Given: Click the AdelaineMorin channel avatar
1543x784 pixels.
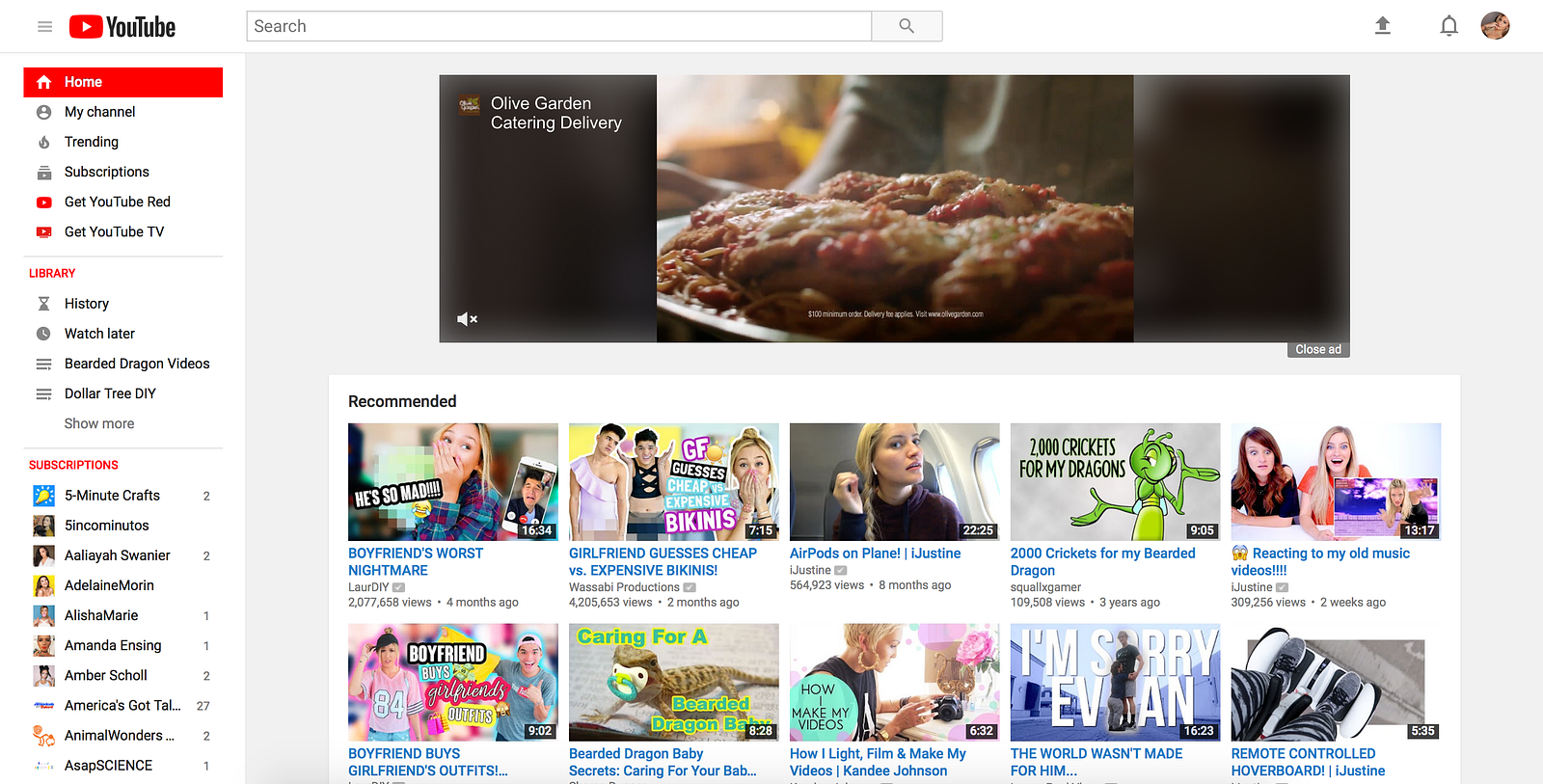Looking at the screenshot, I should pyautogui.click(x=43, y=585).
